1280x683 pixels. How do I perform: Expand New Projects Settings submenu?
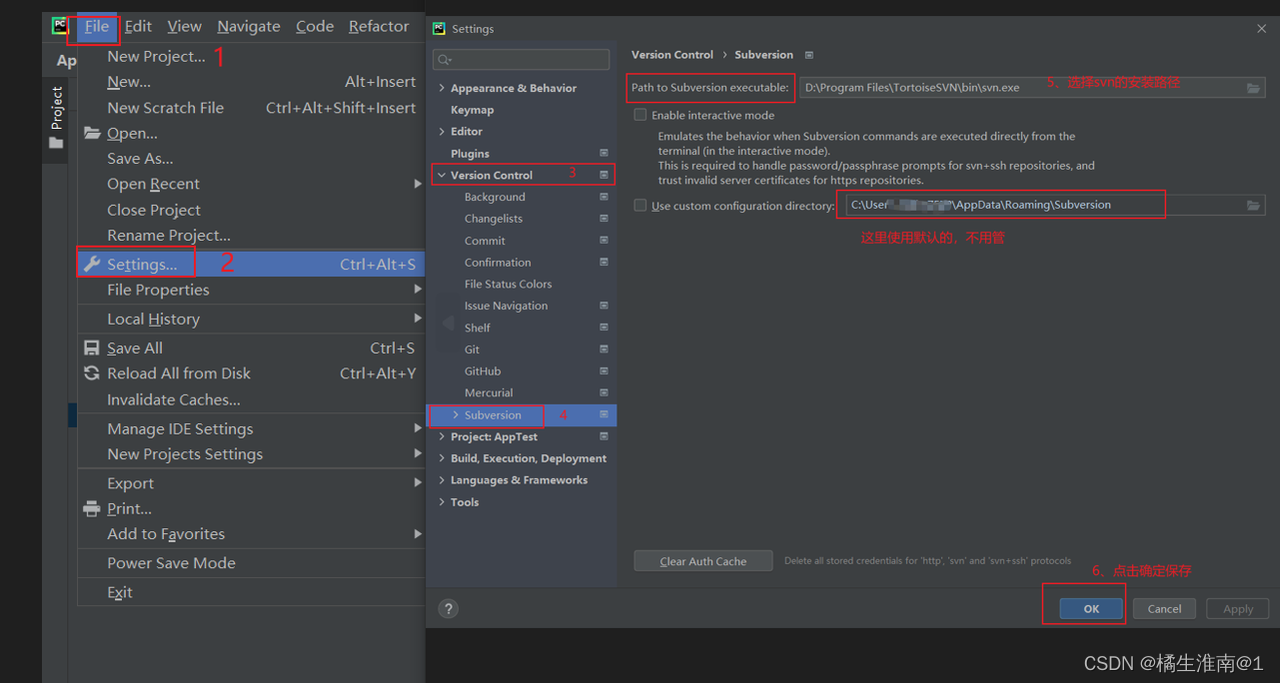point(251,454)
